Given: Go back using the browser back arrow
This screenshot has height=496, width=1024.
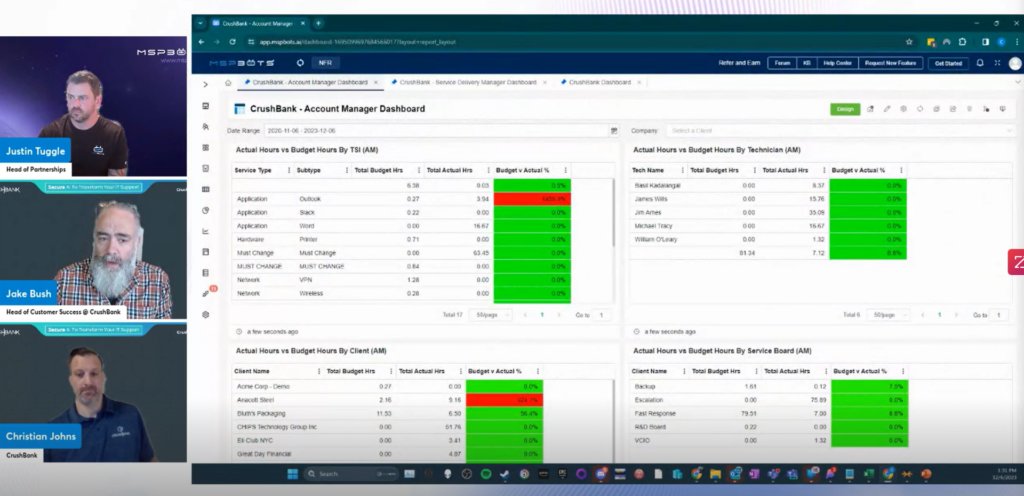Looking at the screenshot, I should tap(201, 42).
